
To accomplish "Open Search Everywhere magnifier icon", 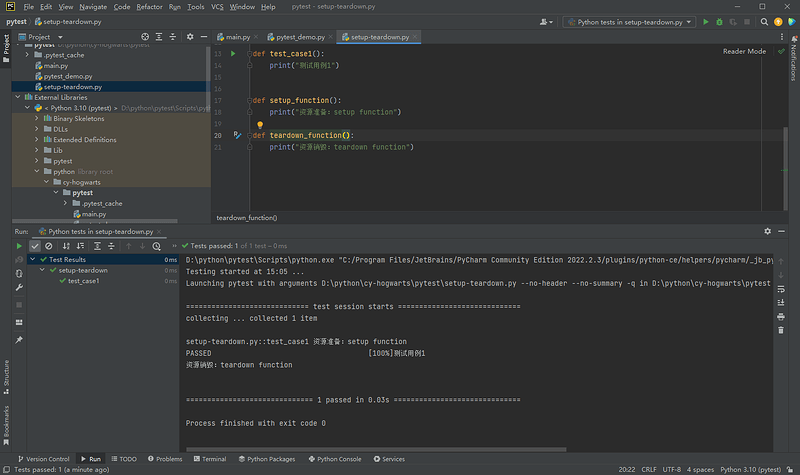I will point(764,22).
